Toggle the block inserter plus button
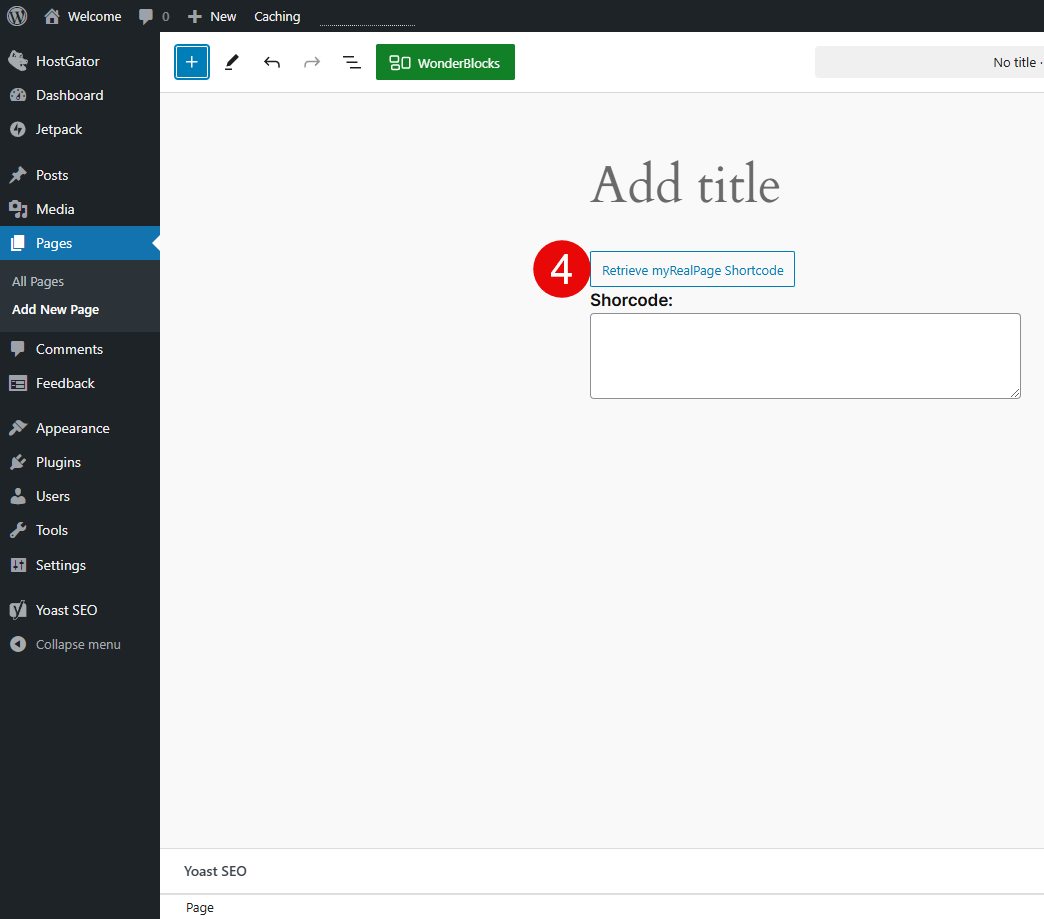 pos(192,62)
